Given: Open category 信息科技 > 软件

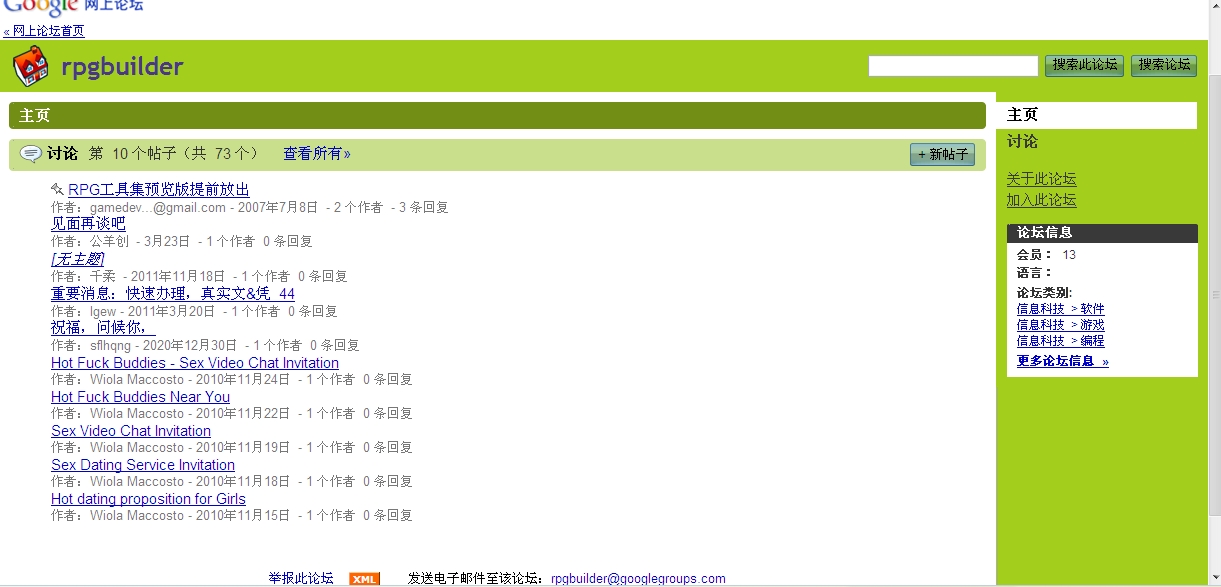Looking at the screenshot, I should (1061, 309).
